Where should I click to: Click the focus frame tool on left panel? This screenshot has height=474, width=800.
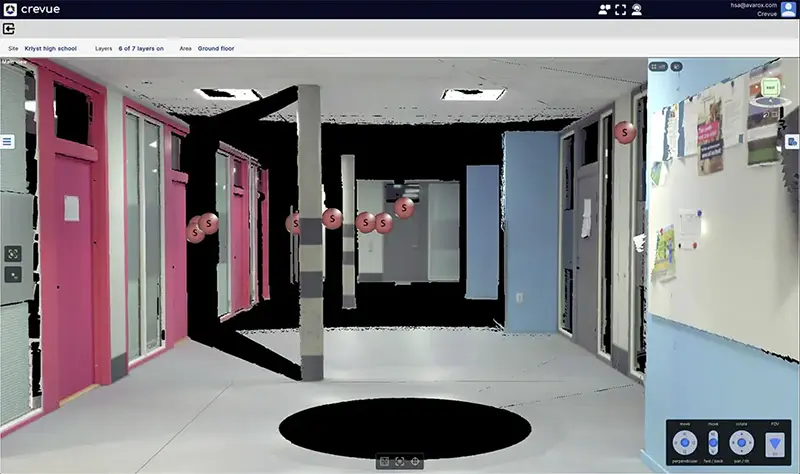13,253
